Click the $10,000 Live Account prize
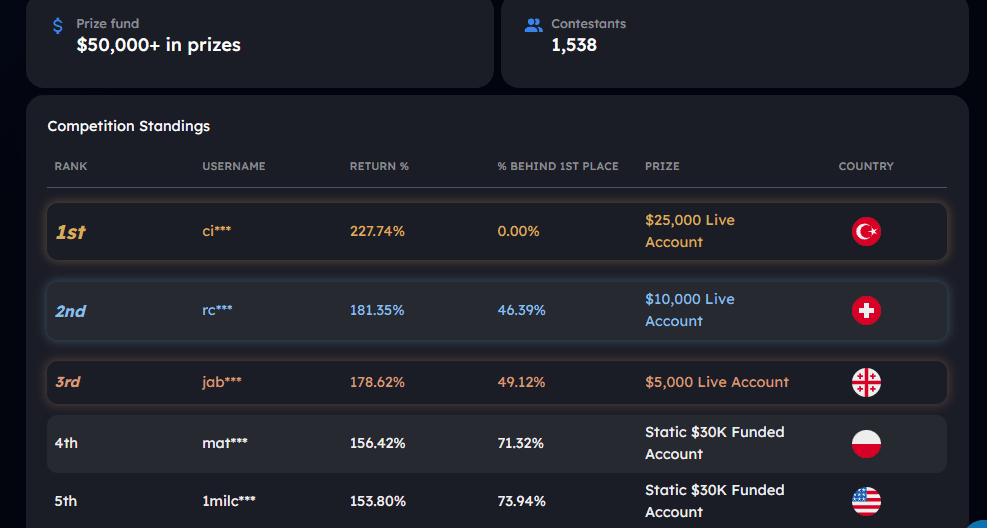This screenshot has width=987, height=528. point(690,310)
